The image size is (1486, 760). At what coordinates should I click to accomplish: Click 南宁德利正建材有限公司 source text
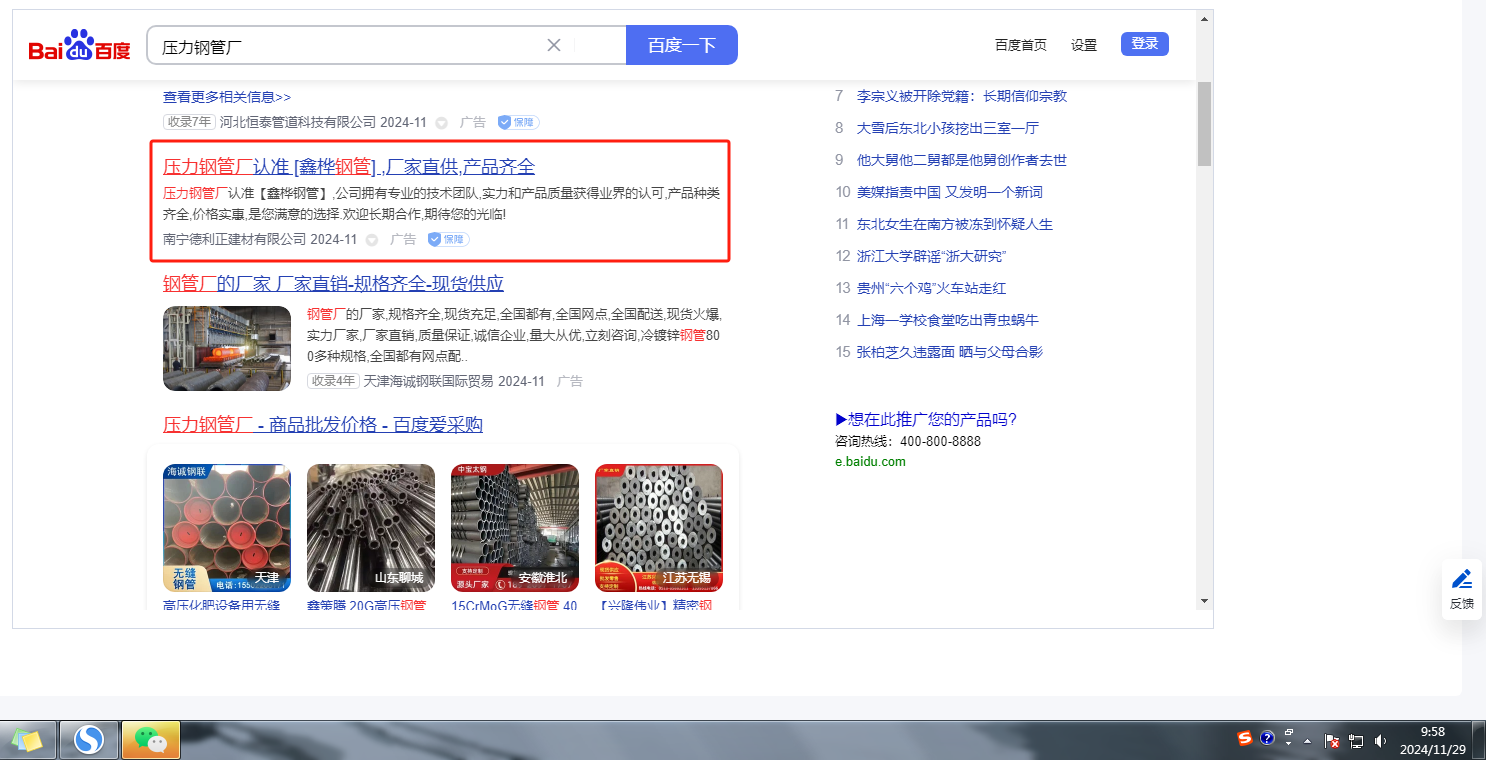[235, 239]
